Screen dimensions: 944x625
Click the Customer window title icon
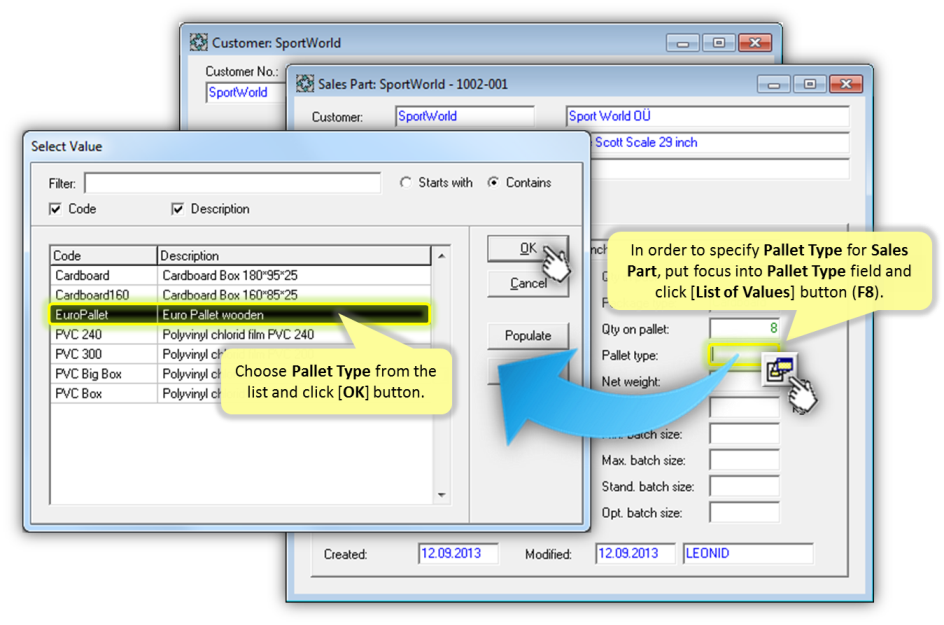[199, 42]
